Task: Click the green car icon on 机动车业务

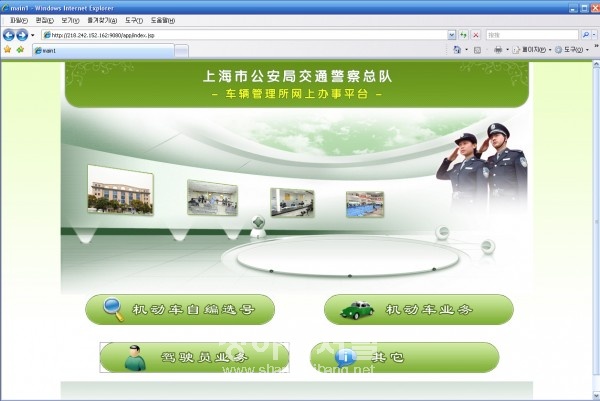Action: coord(357,310)
